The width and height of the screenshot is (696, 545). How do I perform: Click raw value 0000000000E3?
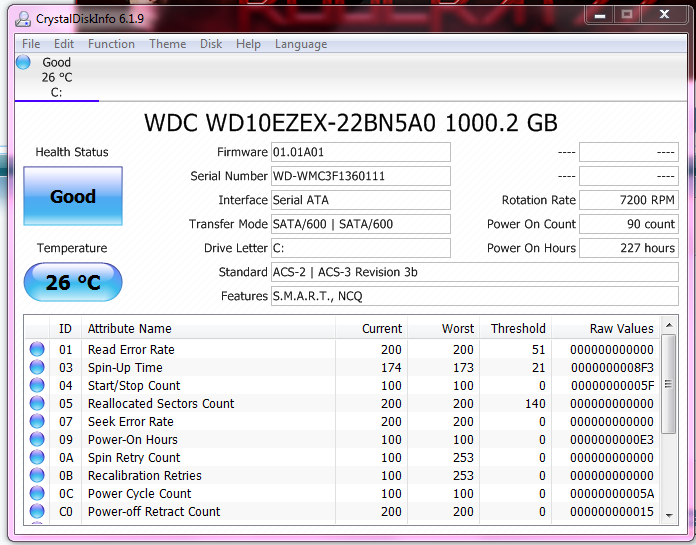pyautogui.click(x=612, y=439)
